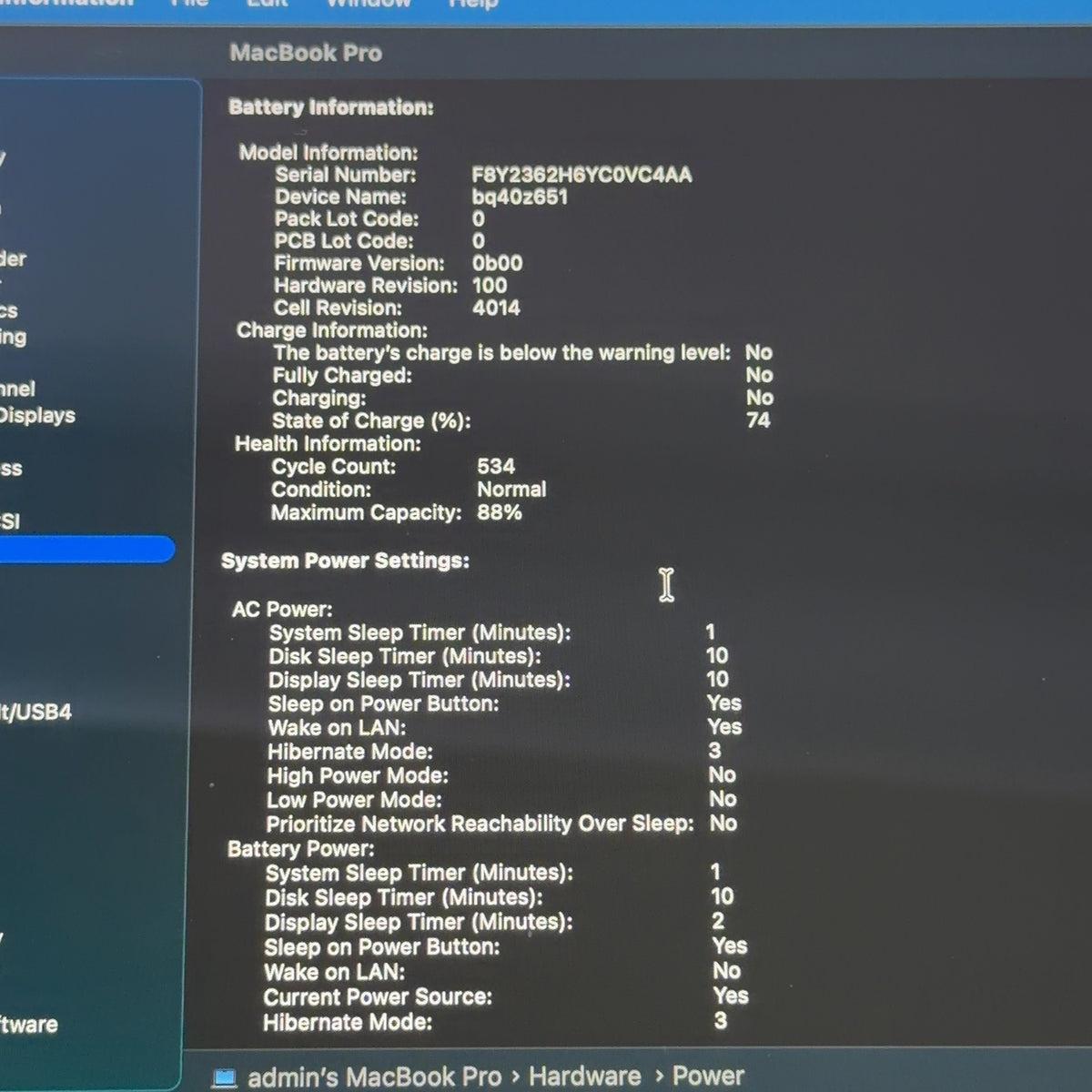Select the Software section in the sidebar

29,1024
